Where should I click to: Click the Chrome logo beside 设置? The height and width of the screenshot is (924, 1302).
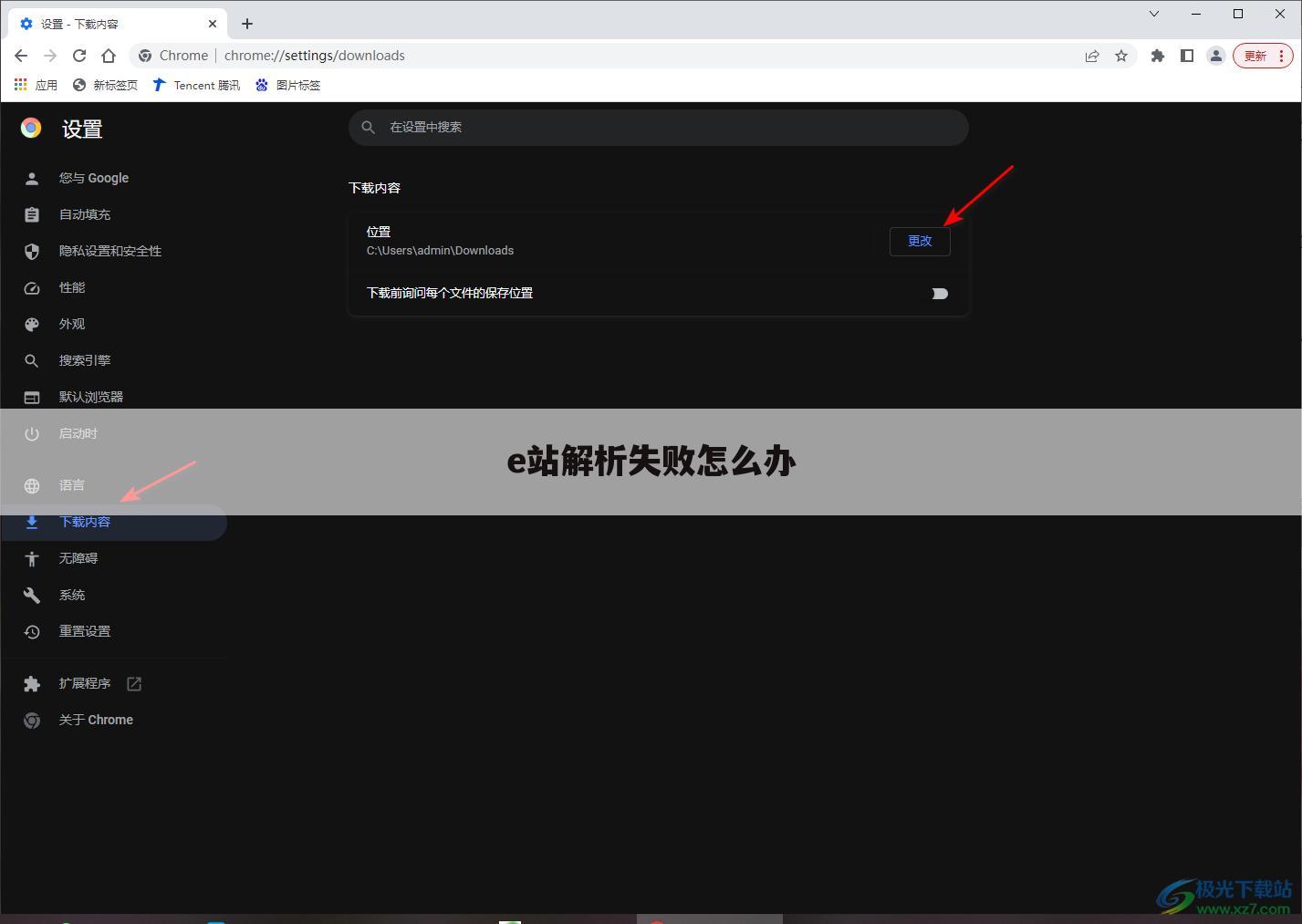(x=31, y=128)
